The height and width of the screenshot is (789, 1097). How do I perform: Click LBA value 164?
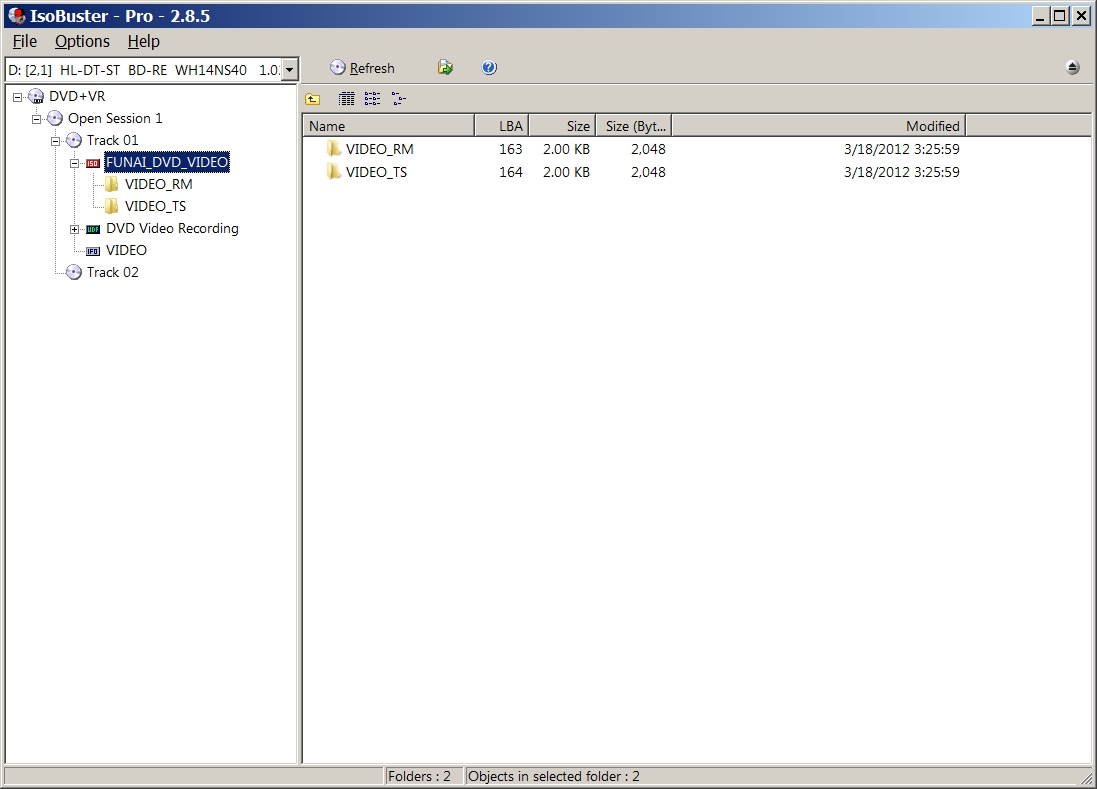(x=511, y=172)
